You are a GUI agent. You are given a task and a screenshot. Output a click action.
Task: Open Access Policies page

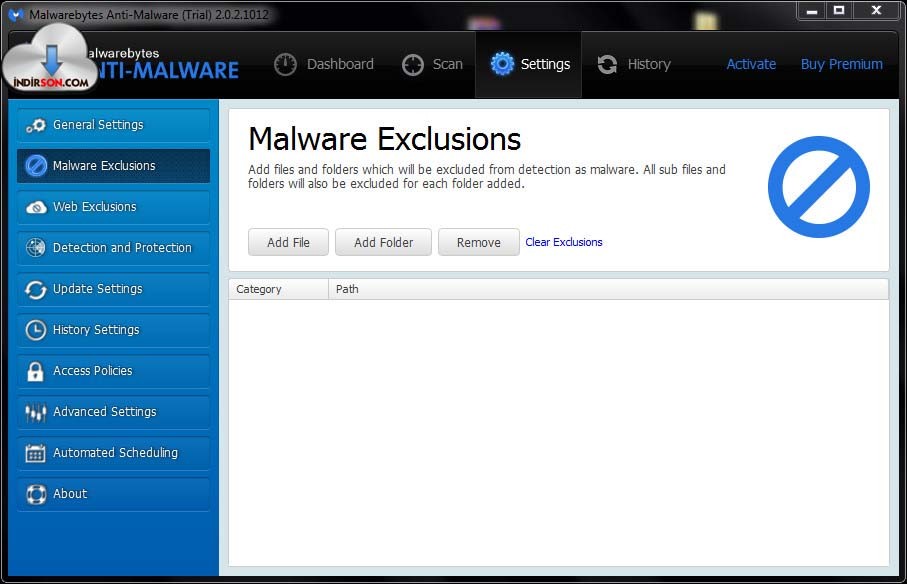point(113,371)
